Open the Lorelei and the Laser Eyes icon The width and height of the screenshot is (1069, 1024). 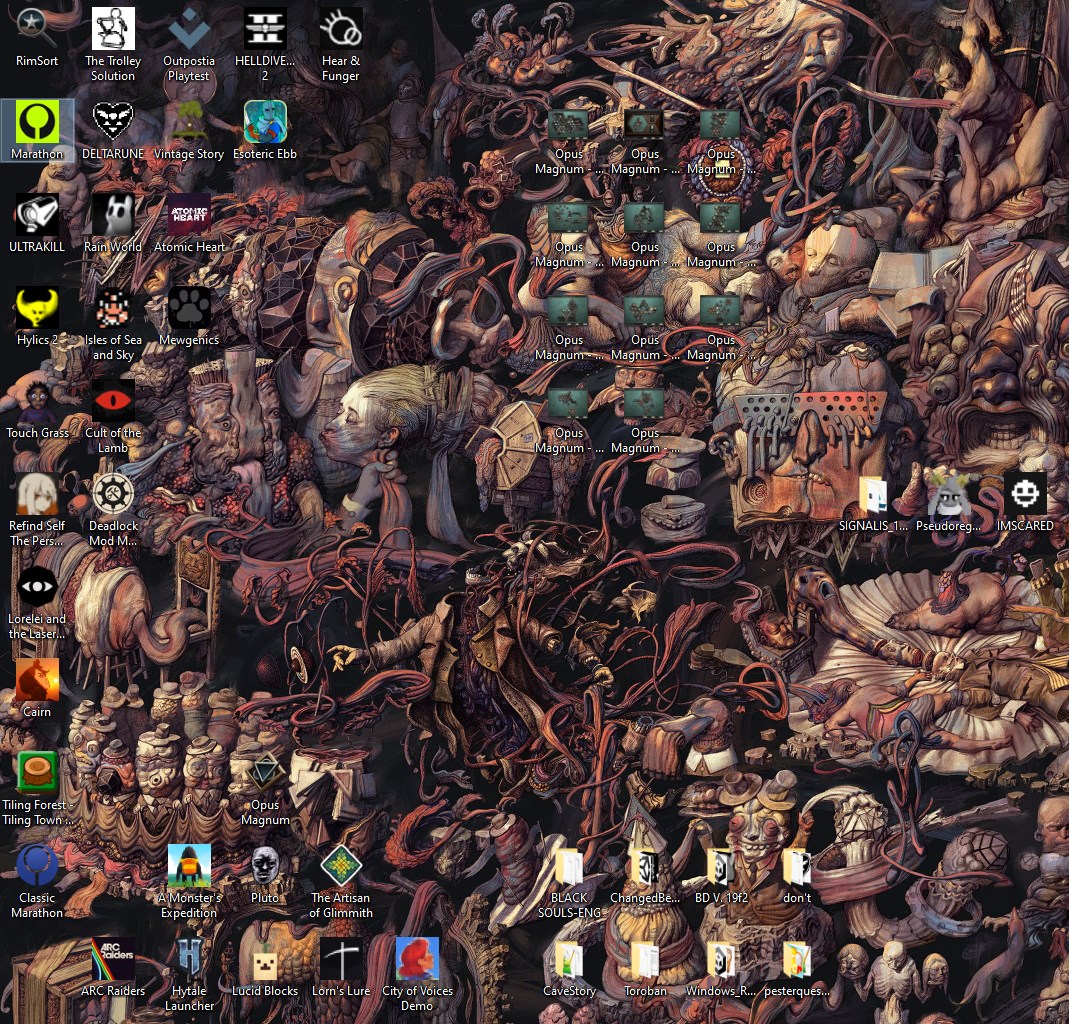[37, 587]
